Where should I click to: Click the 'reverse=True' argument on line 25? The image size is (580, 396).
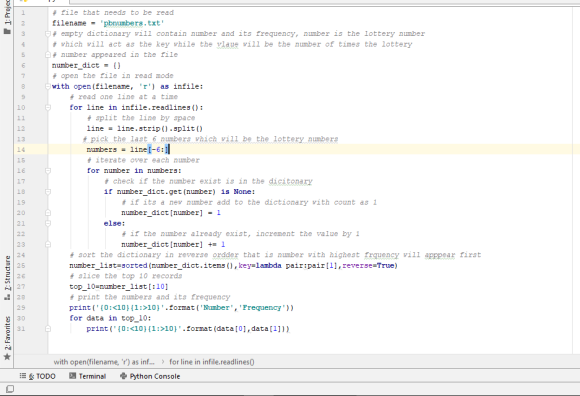(x=368, y=265)
